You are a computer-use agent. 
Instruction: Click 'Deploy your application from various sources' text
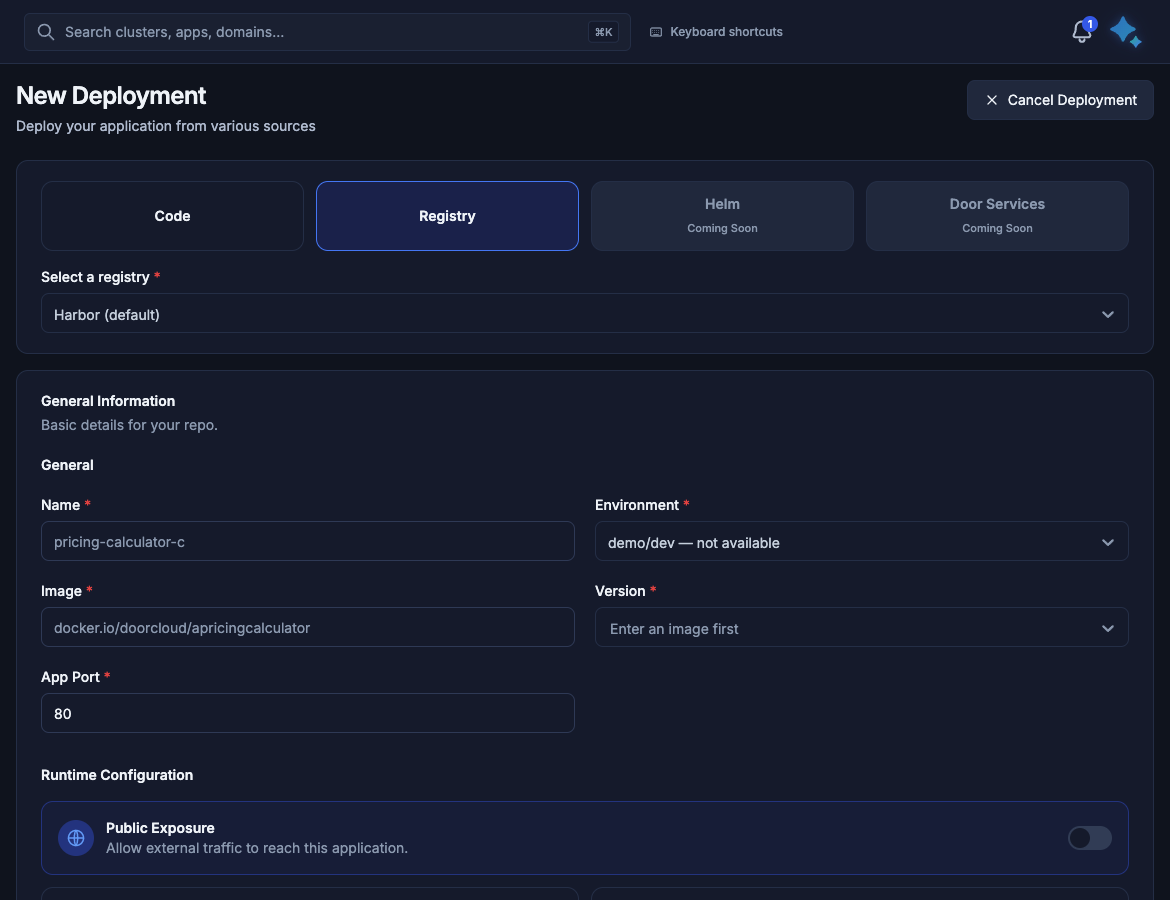coord(166,126)
